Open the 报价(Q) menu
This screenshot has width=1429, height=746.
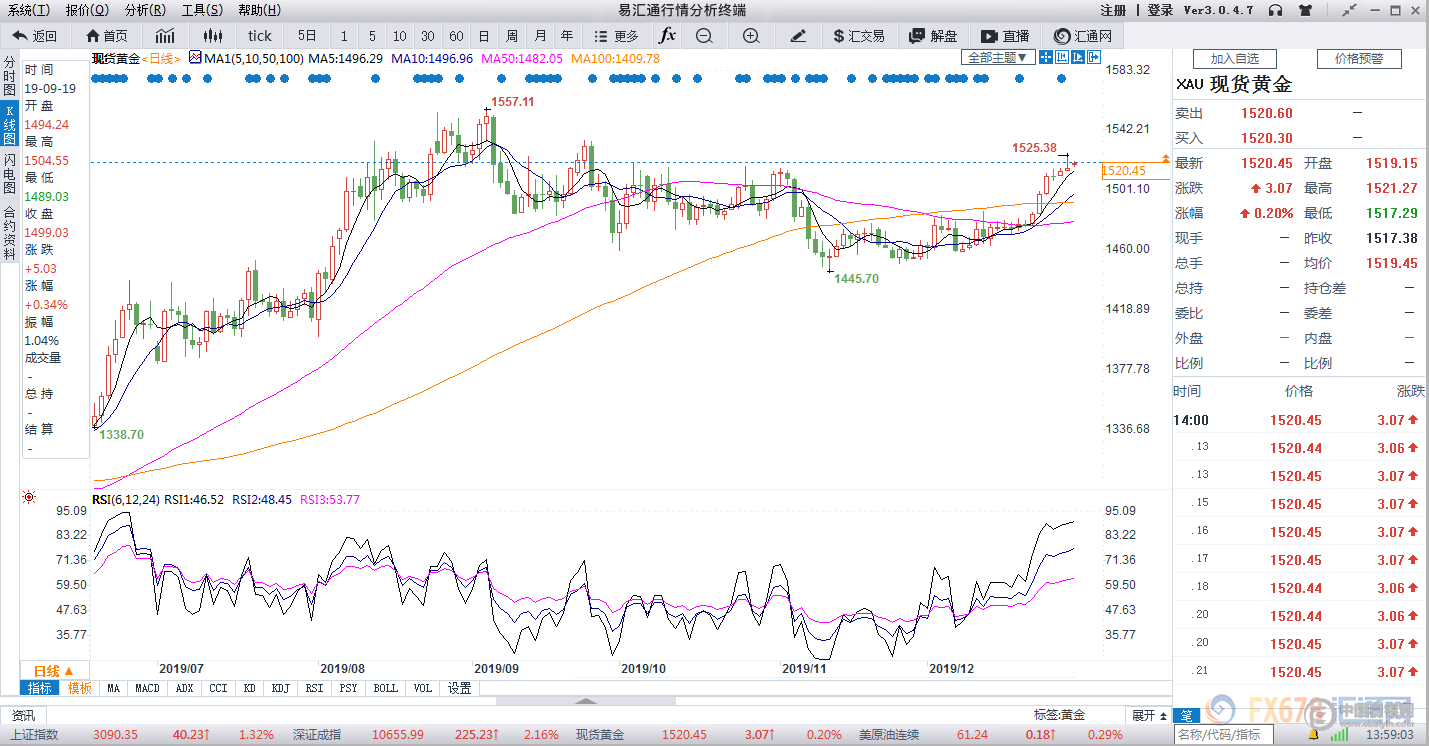coord(87,10)
